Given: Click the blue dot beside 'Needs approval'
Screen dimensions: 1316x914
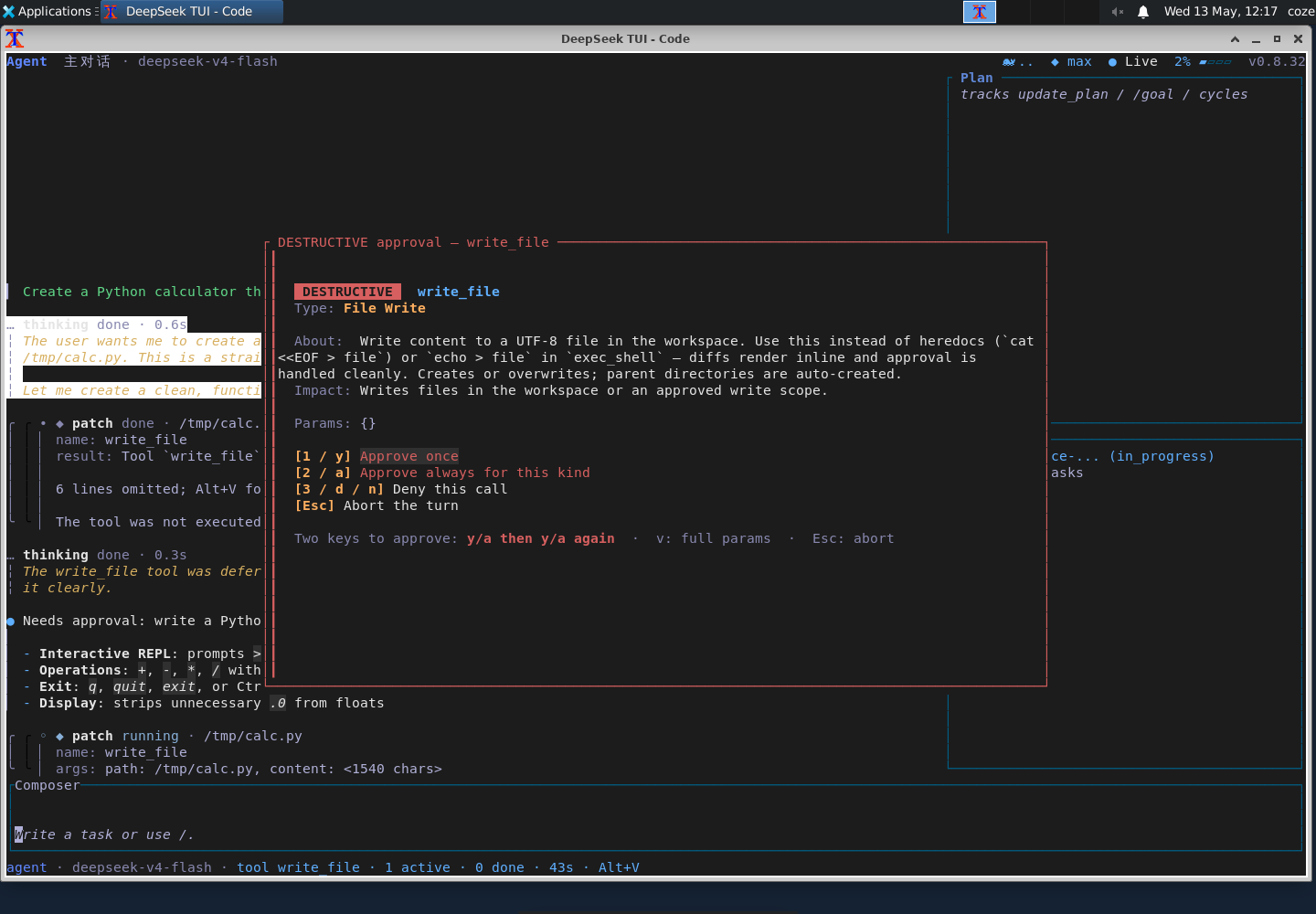Looking at the screenshot, I should [x=10, y=622].
